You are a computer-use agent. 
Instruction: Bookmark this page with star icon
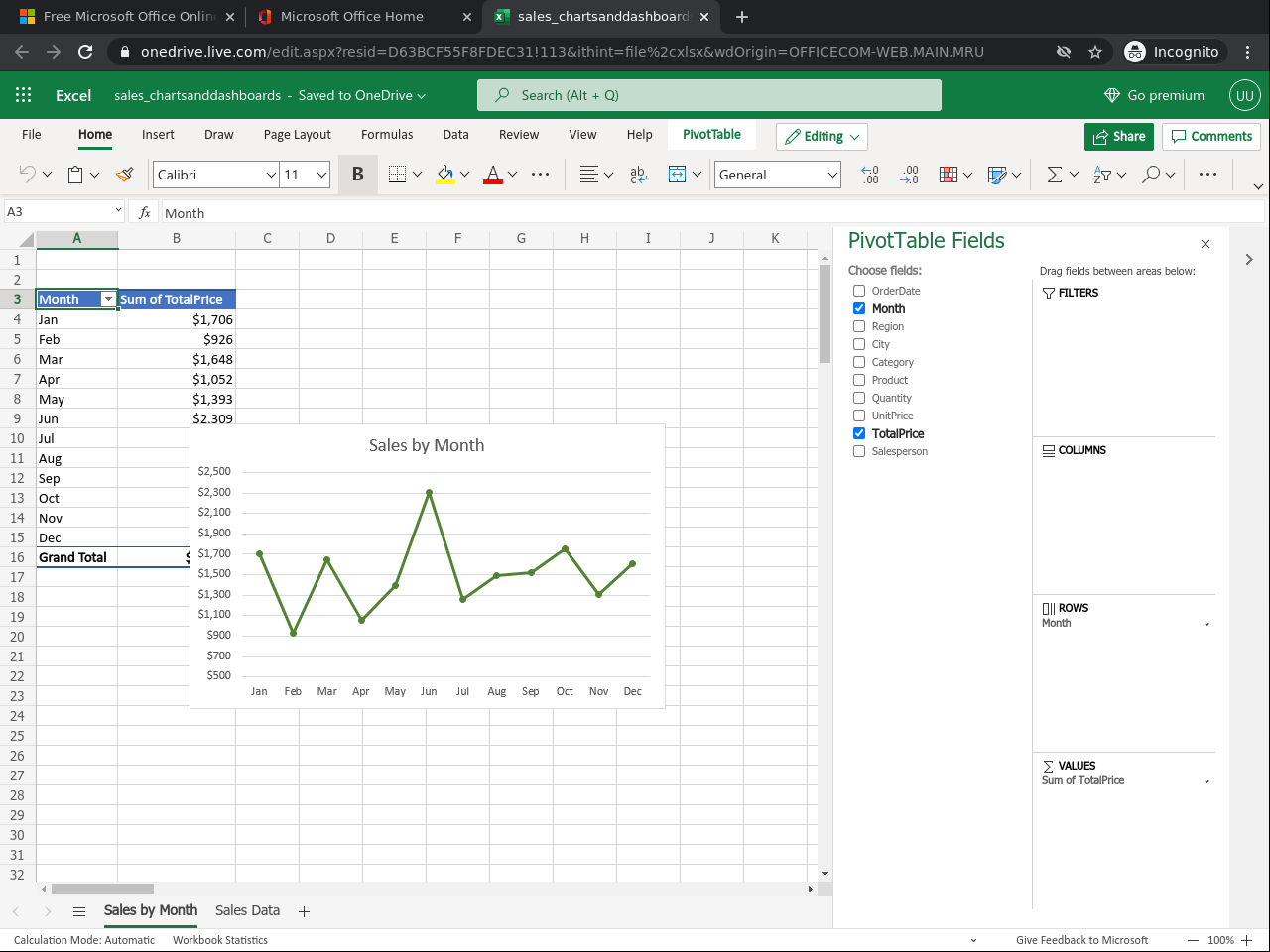(1095, 52)
